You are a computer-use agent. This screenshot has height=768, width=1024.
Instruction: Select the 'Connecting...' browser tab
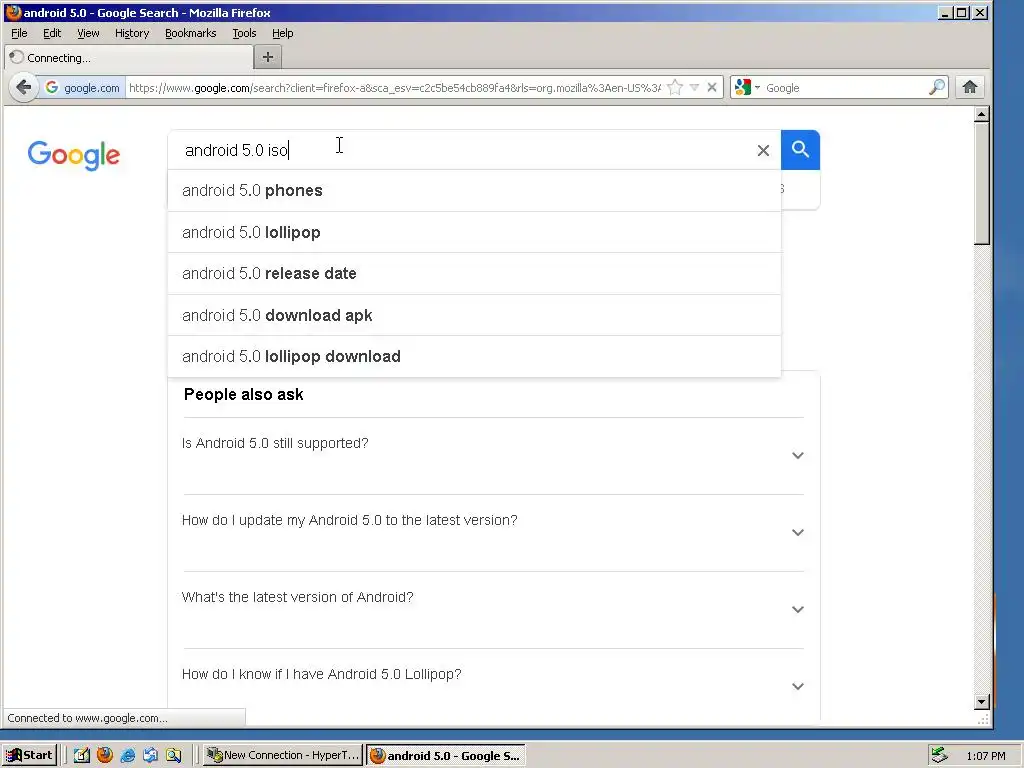click(129, 57)
